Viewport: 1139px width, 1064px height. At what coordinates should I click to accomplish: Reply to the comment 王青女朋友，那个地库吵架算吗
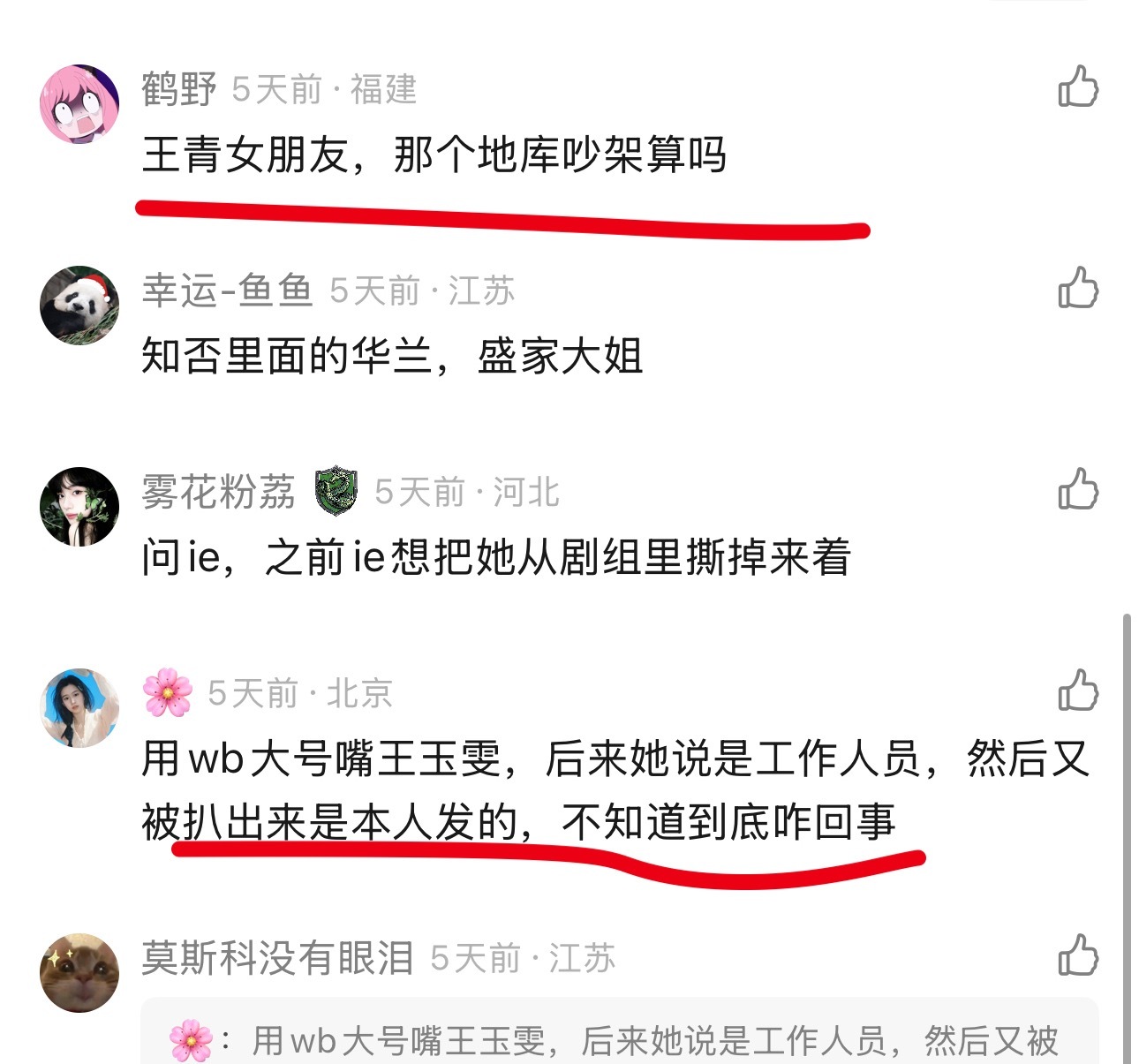pyautogui.click(x=434, y=155)
